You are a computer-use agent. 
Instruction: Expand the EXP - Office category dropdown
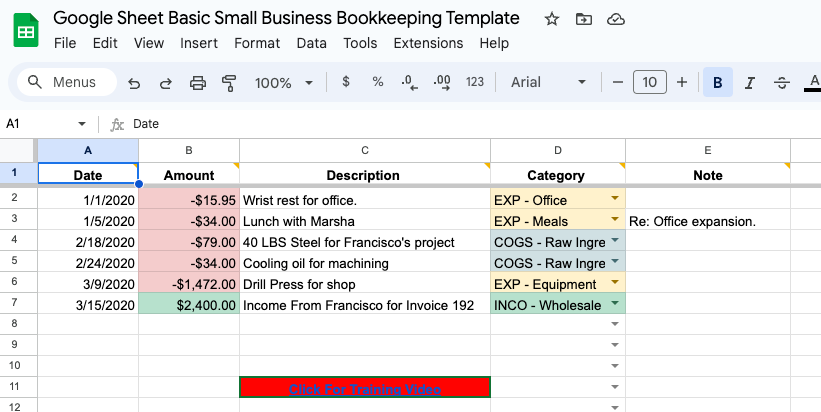click(x=614, y=199)
